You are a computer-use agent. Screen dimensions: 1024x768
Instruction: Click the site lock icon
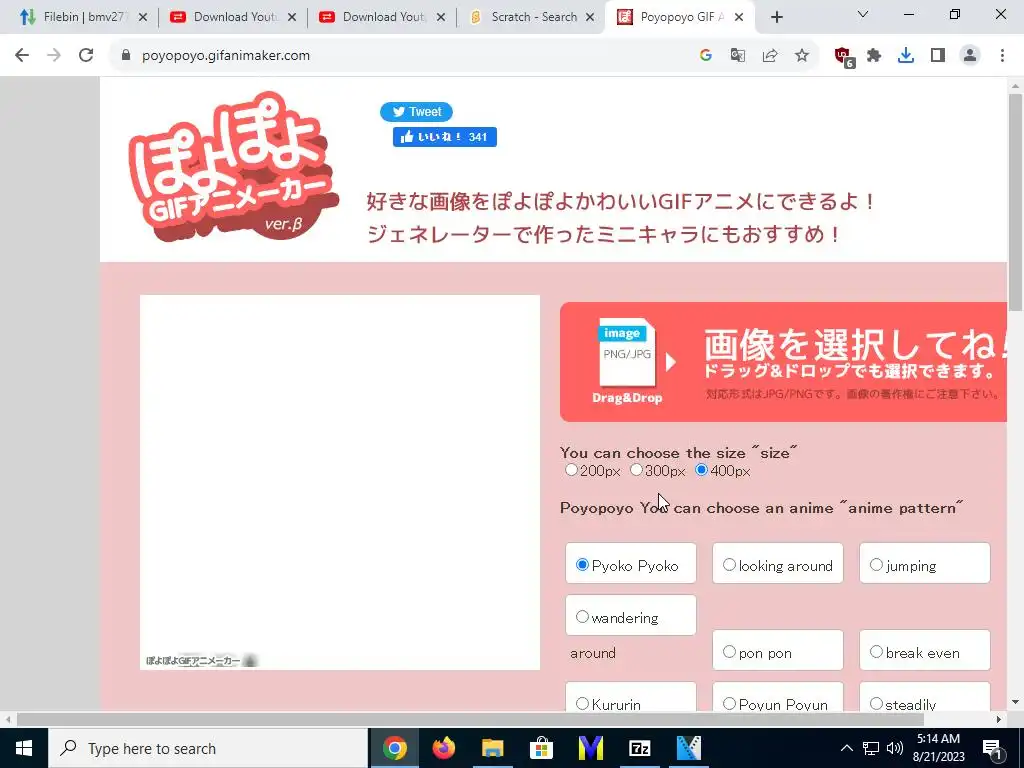[126, 56]
